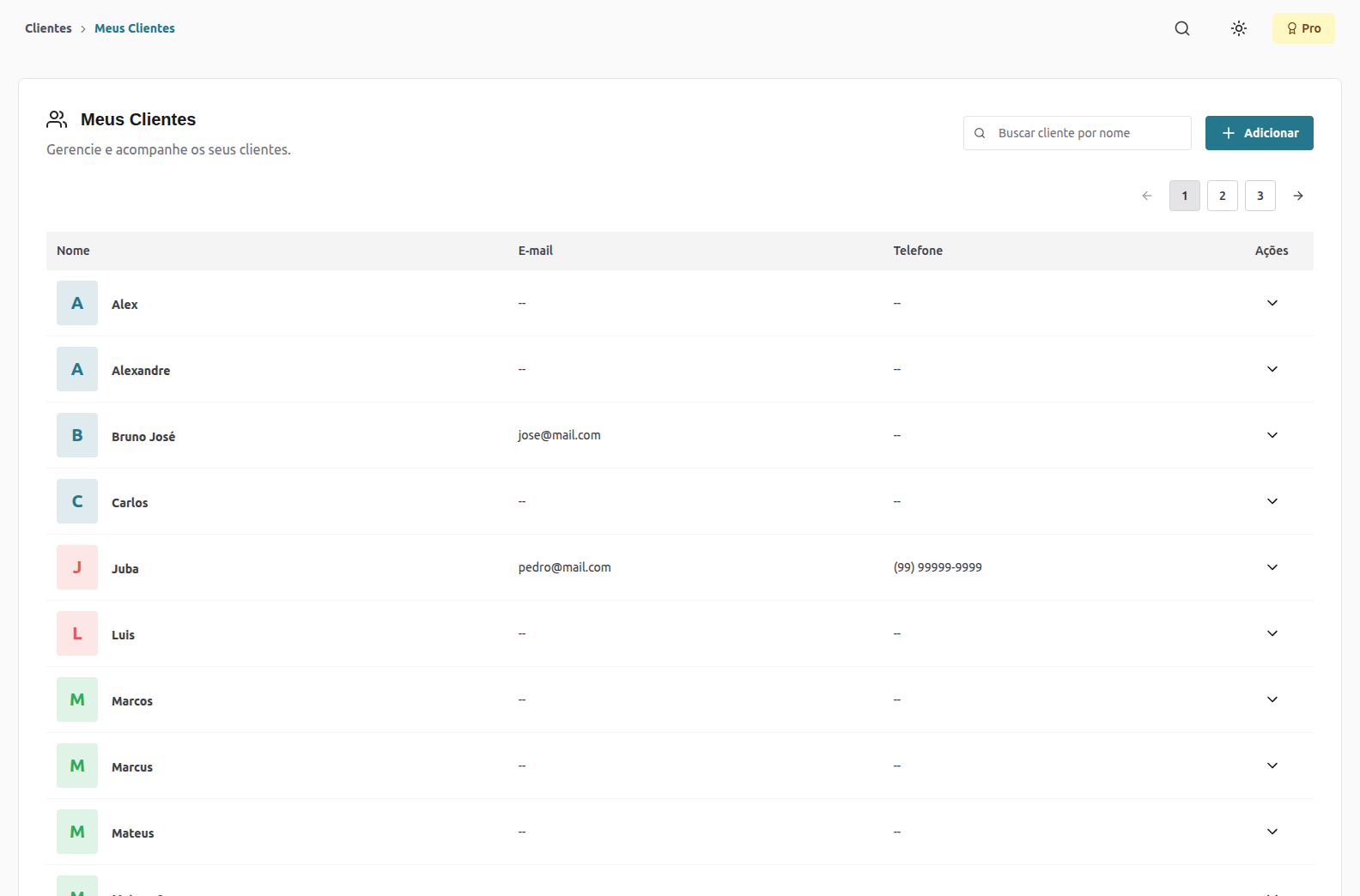Expand actions for Alex row
Viewport: 1360px width, 896px height.
(x=1272, y=303)
